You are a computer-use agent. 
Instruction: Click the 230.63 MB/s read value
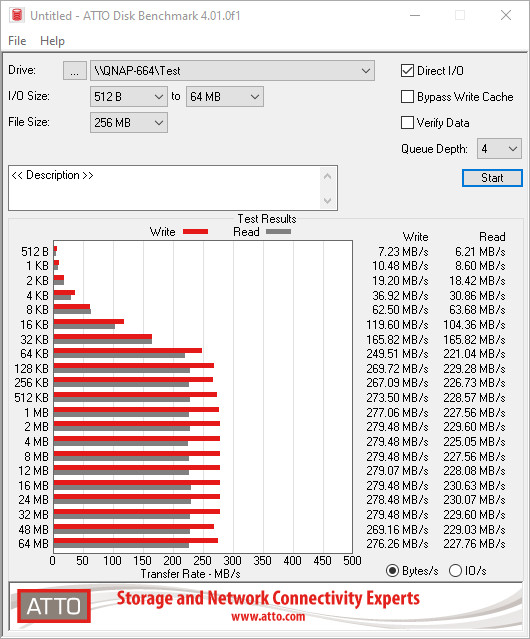coord(474,485)
